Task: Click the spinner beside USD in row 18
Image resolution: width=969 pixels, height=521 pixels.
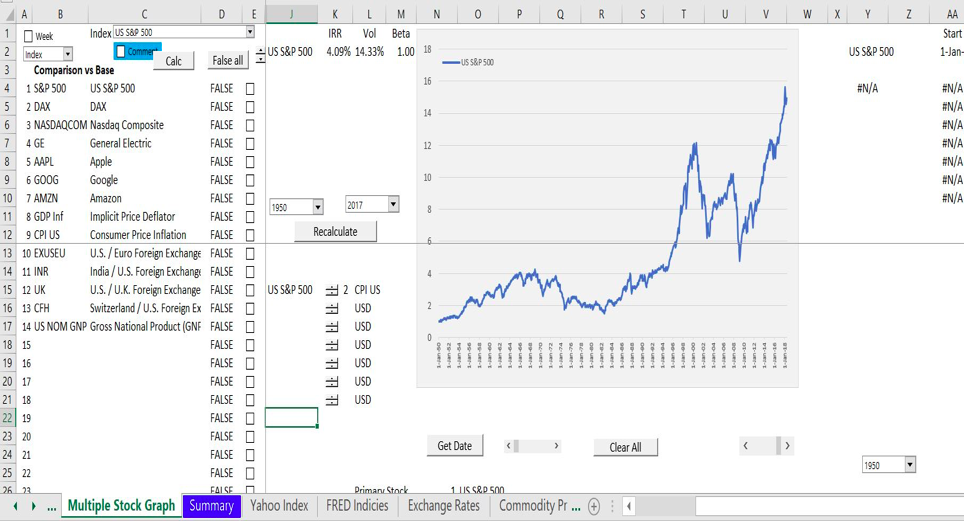Action: pos(332,345)
